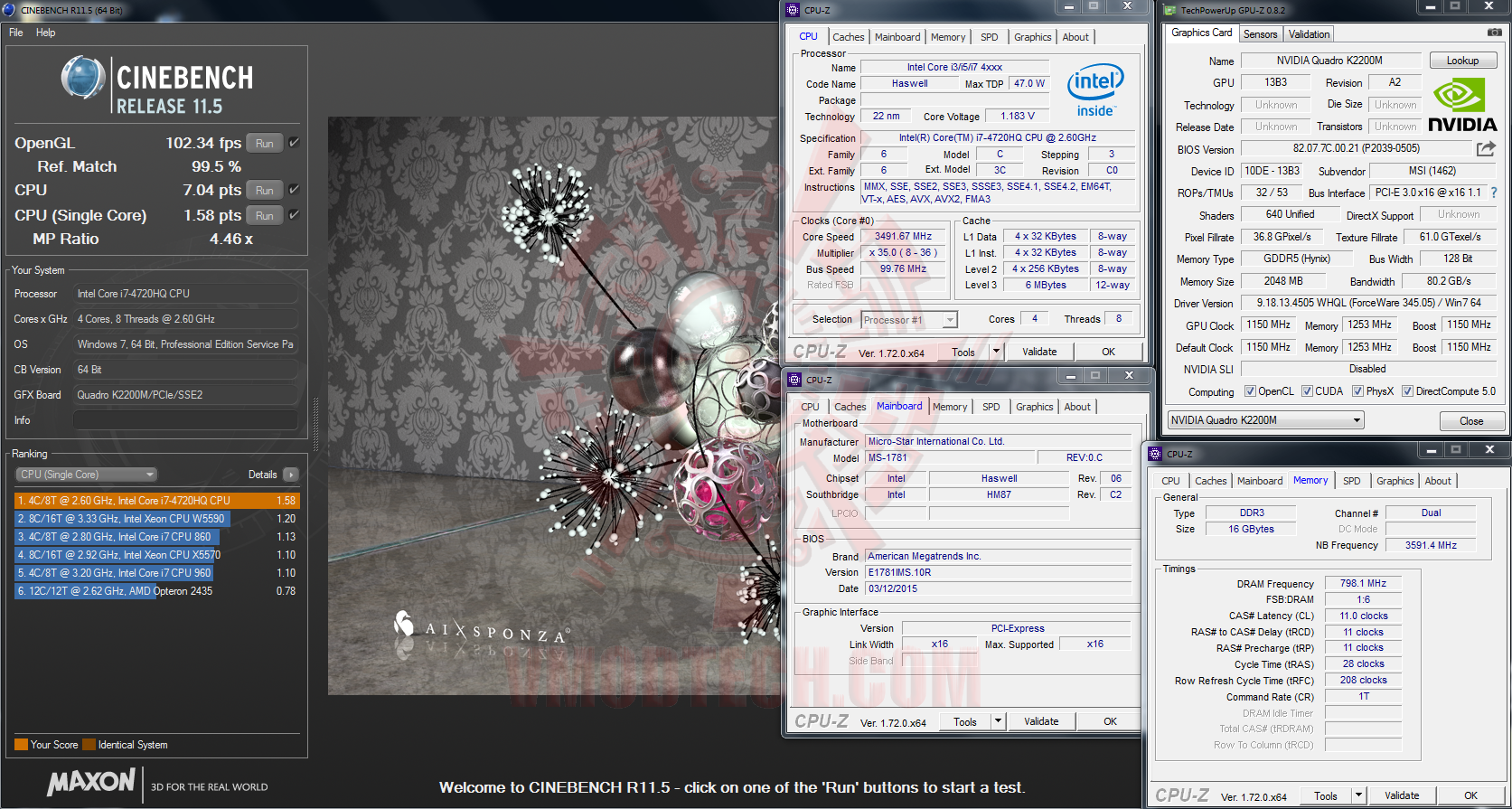Image resolution: width=1512 pixels, height=809 pixels.
Task: Toggle the DirectCompute 5.0 checkbox
Action: (x=1407, y=391)
